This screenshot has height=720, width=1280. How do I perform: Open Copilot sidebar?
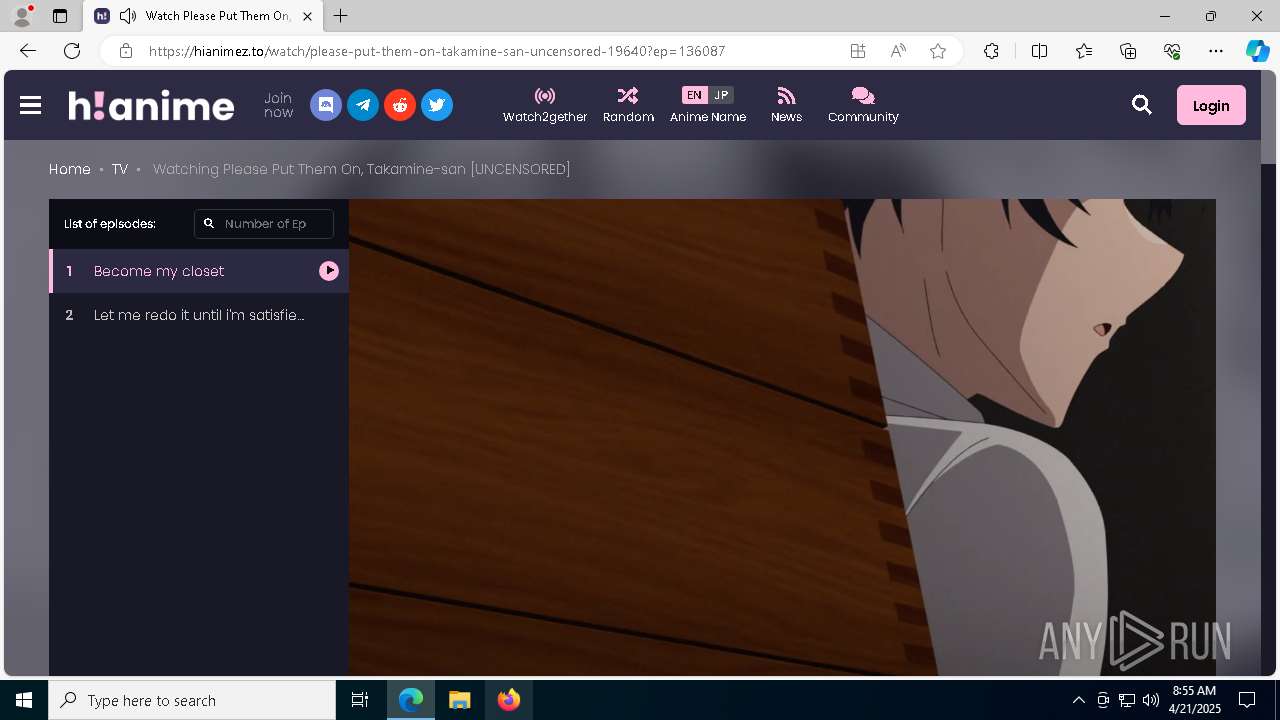1257,51
